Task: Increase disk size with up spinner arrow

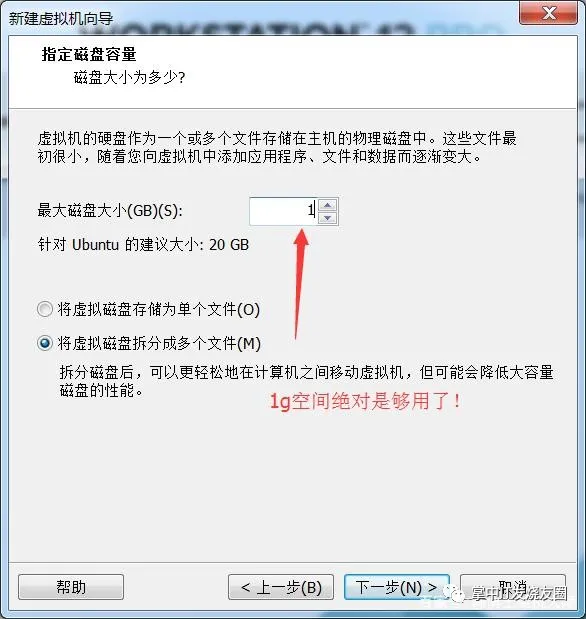Action: coord(327,205)
